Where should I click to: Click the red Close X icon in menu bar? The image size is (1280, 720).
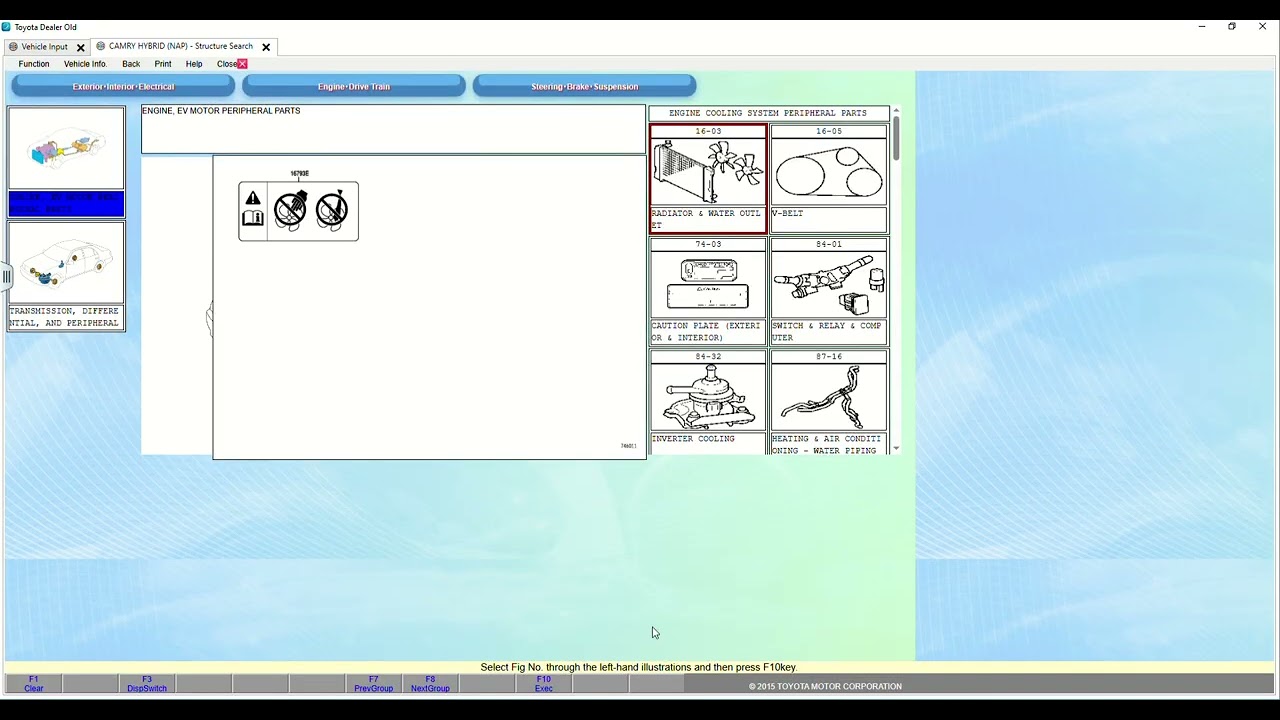242,64
